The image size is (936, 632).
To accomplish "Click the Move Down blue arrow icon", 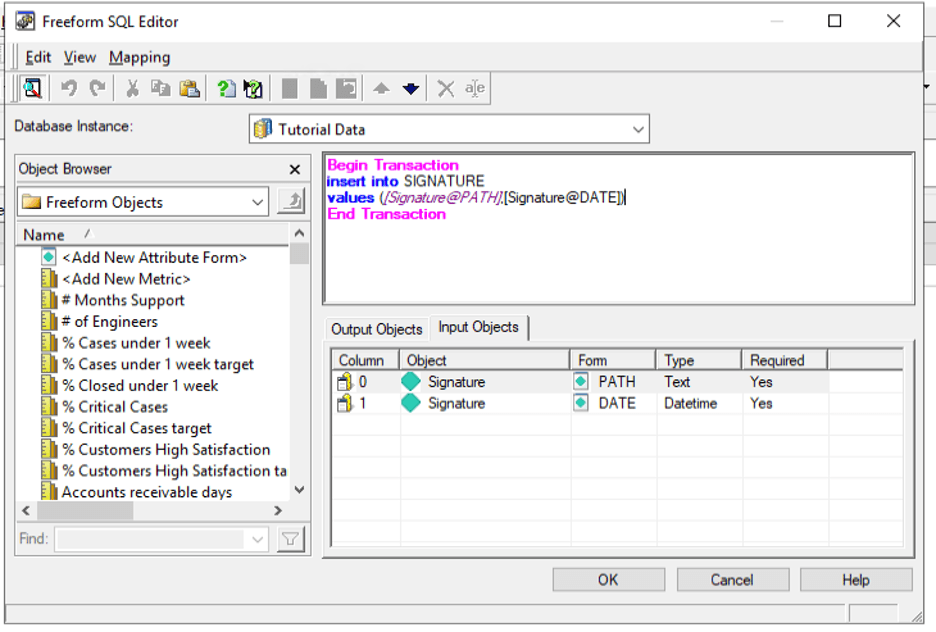I will point(410,89).
